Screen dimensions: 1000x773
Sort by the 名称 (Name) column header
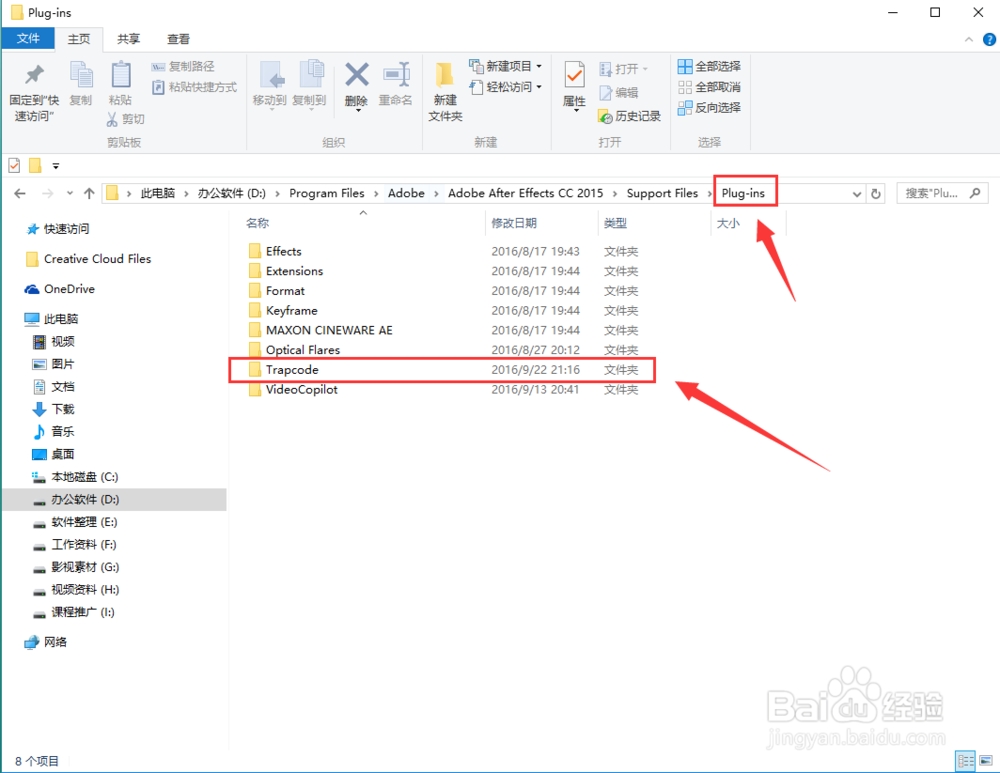point(258,223)
